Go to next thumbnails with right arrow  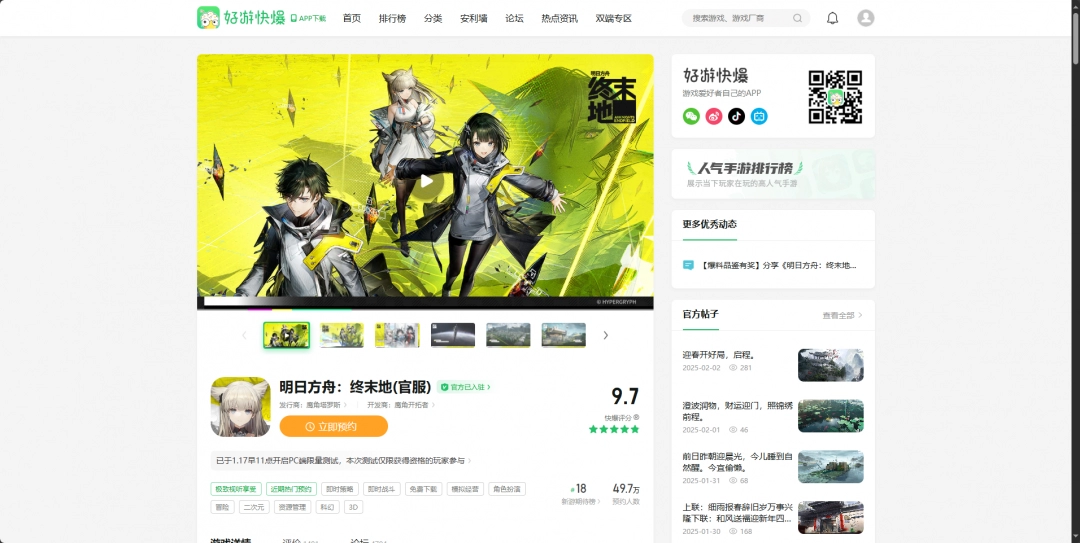605,335
